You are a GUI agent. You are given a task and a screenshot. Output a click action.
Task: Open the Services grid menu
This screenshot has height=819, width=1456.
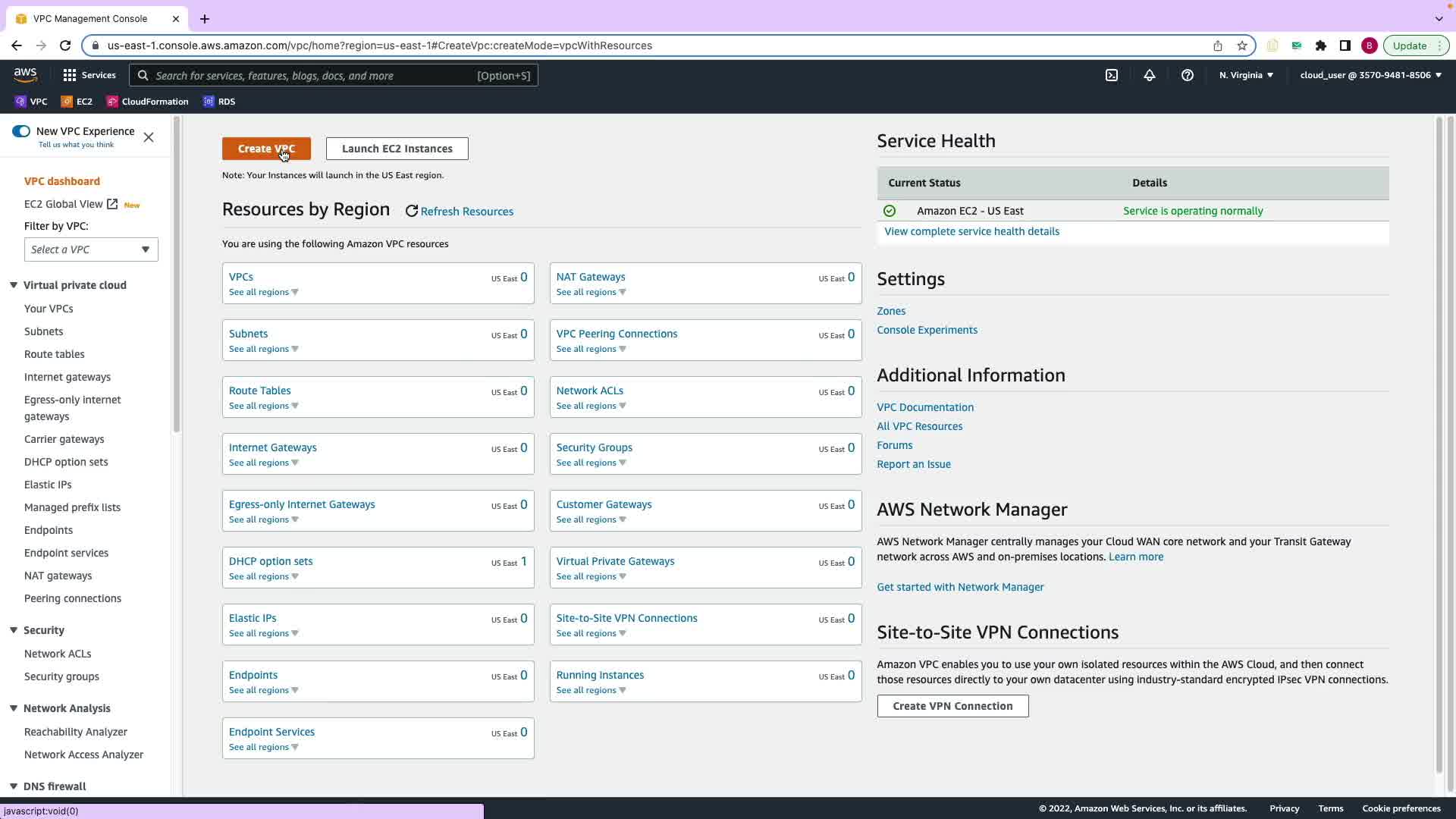[x=89, y=75]
